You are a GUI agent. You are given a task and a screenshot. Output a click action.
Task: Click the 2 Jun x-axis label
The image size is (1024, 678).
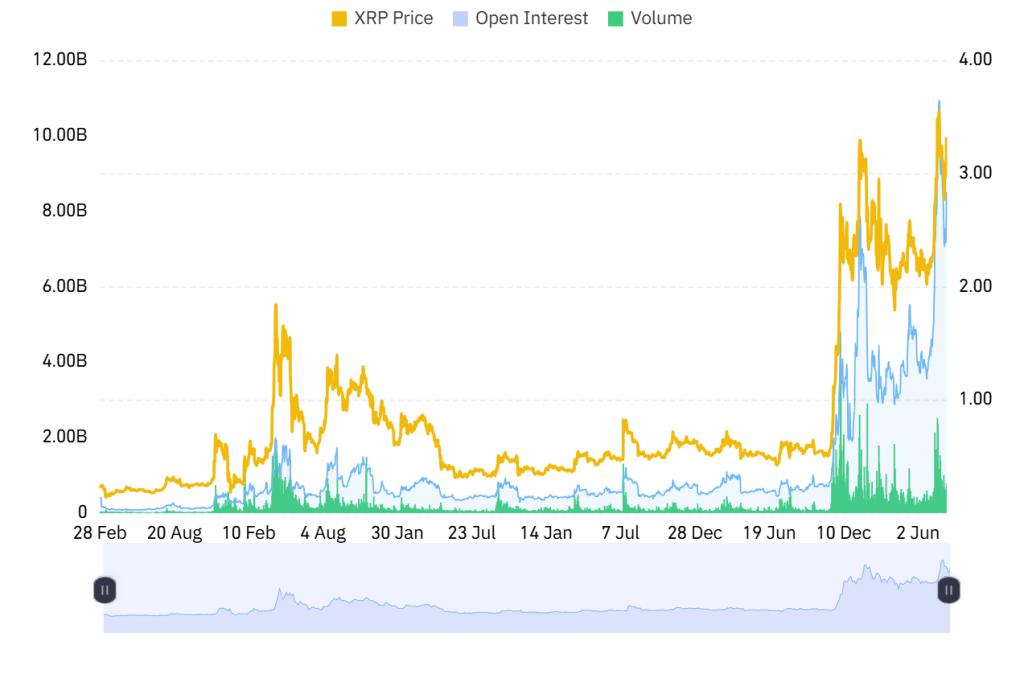918,533
